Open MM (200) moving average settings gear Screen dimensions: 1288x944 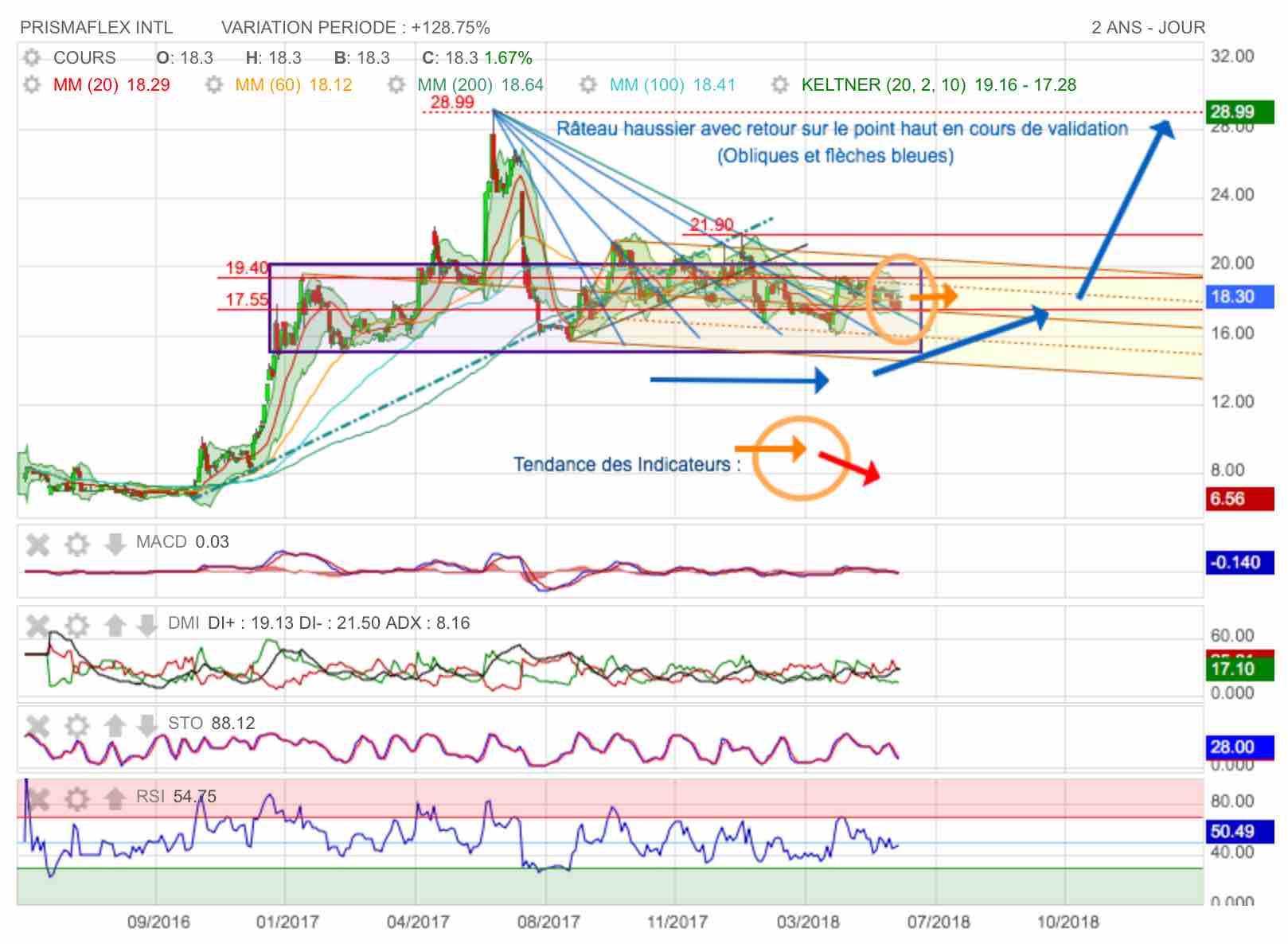click(396, 84)
